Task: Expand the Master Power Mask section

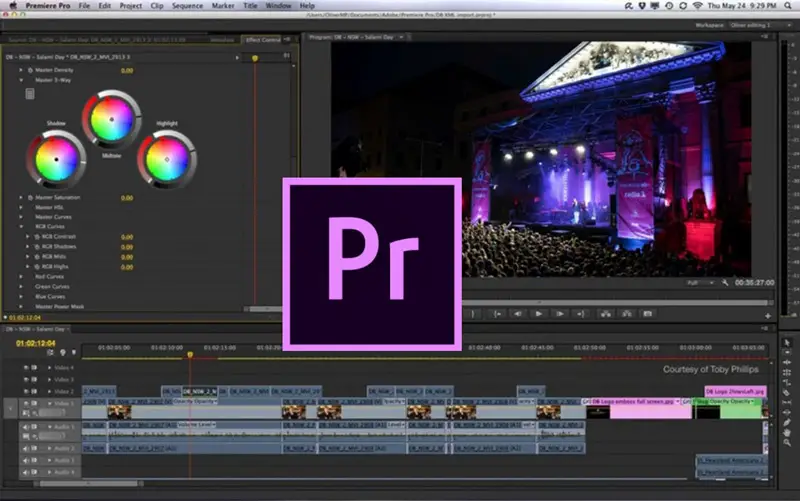Action: tap(20, 306)
